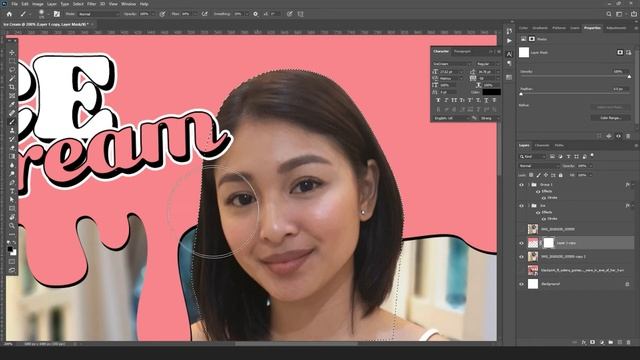Click lock all padlock icon in Layers

[561, 175]
